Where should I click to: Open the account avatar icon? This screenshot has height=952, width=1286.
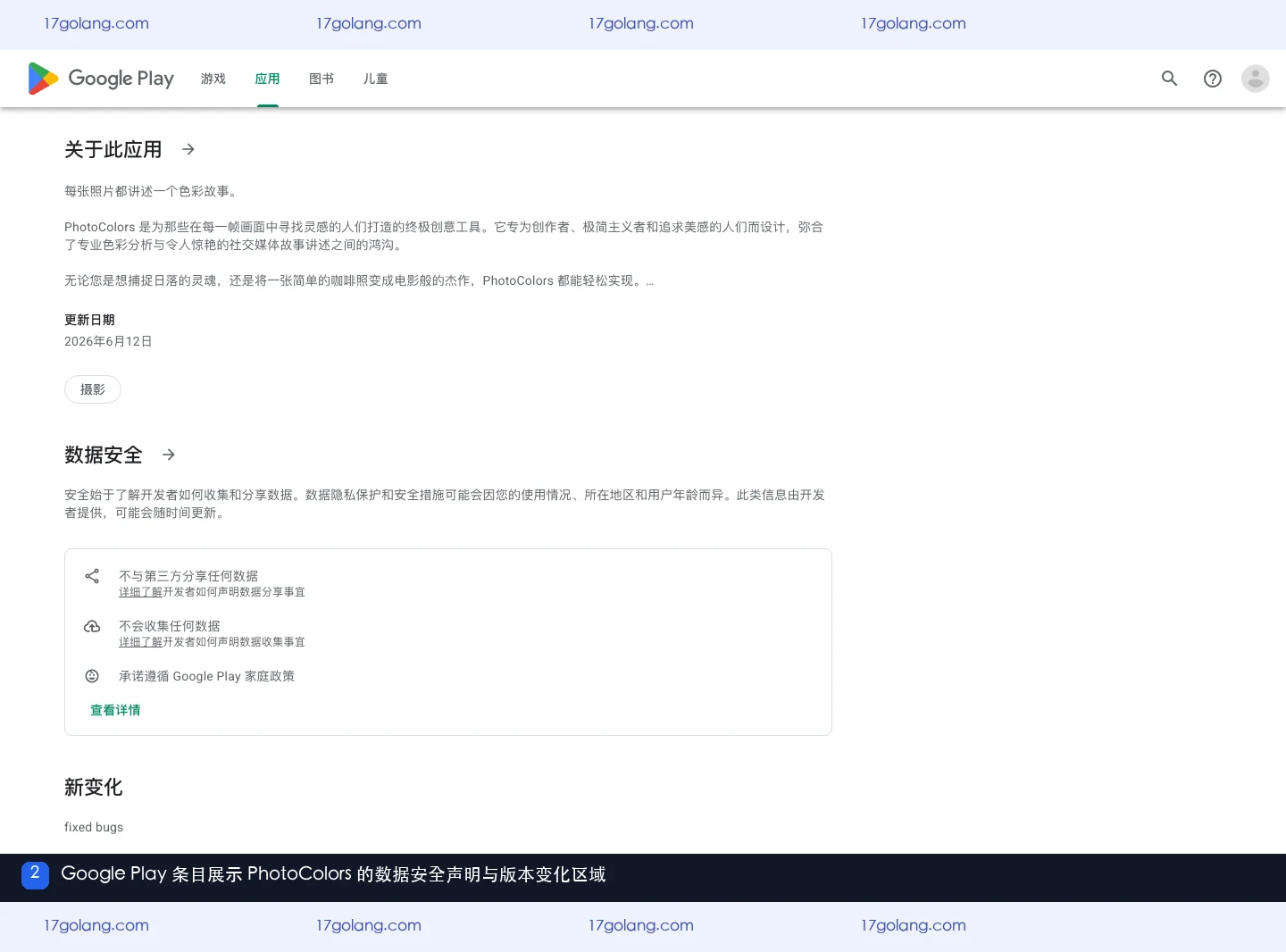coord(1256,79)
